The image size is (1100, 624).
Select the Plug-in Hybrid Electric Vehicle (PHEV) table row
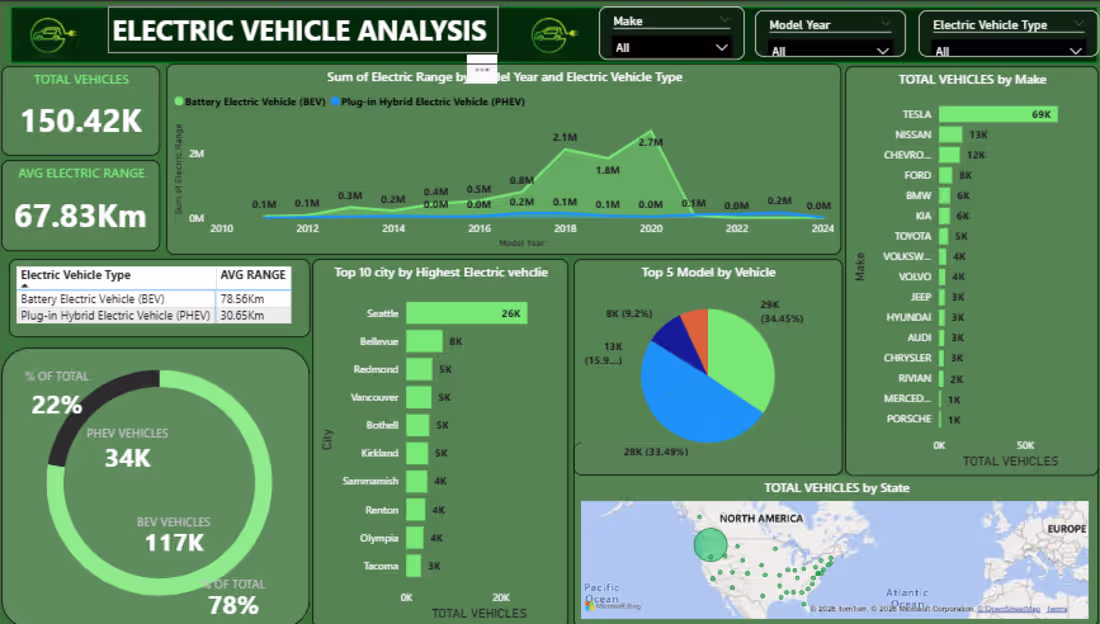coord(154,316)
